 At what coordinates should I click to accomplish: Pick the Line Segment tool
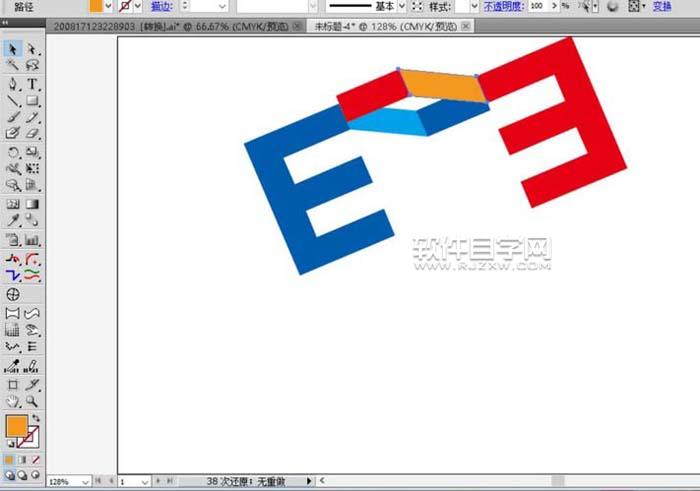click(x=13, y=100)
